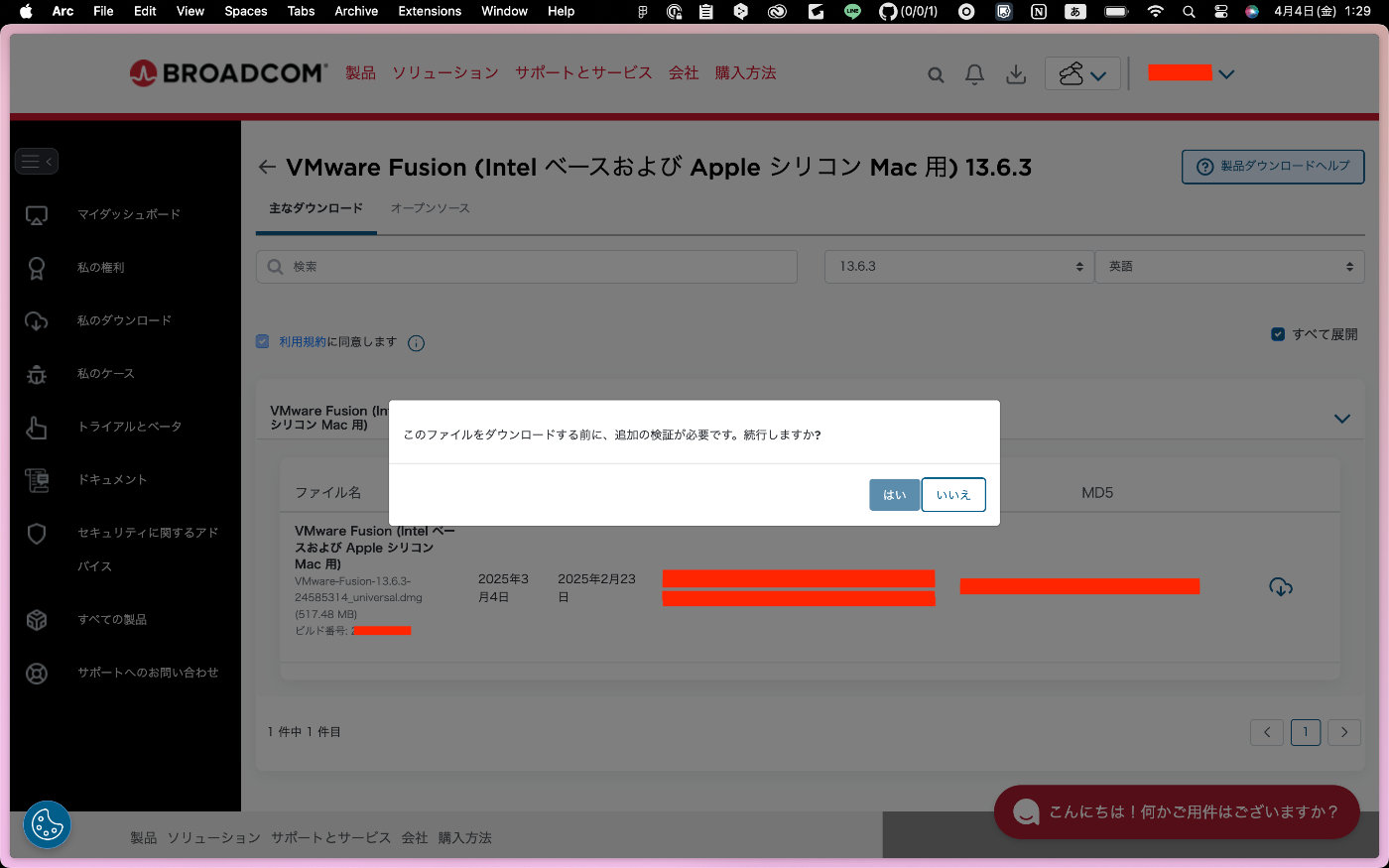1389x868 pixels.
Task: Open 私のダウンロード sidebar label
Action: point(125,320)
